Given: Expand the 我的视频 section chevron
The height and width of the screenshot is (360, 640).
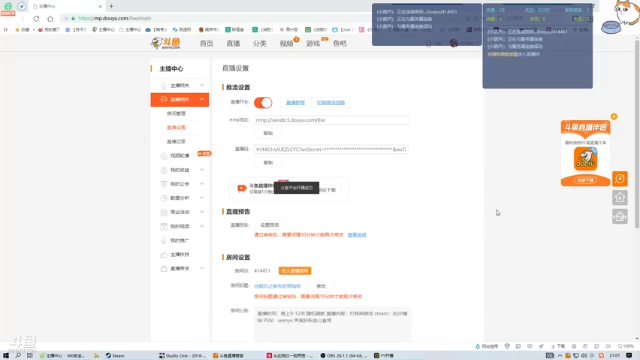Looking at the screenshot, I should pyautogui.click(x=202, y=226).
